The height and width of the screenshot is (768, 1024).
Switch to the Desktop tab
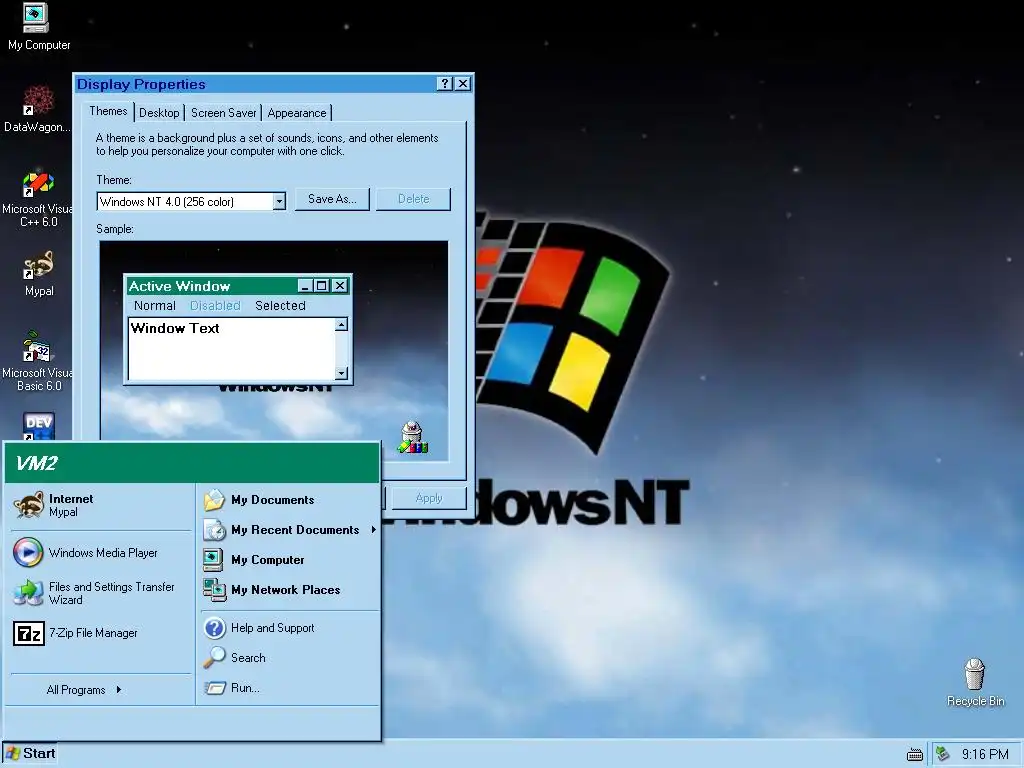[x=159, y=113]
